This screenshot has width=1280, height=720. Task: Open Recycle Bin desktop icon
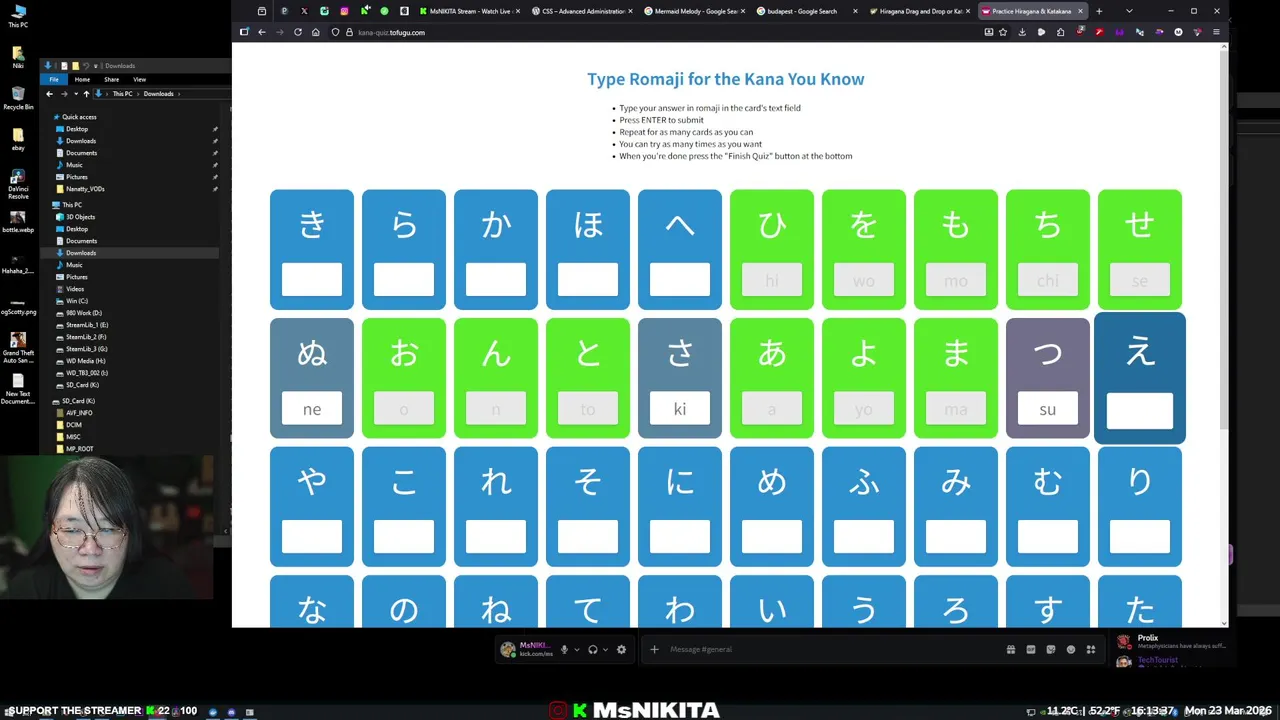coord(18,98)
